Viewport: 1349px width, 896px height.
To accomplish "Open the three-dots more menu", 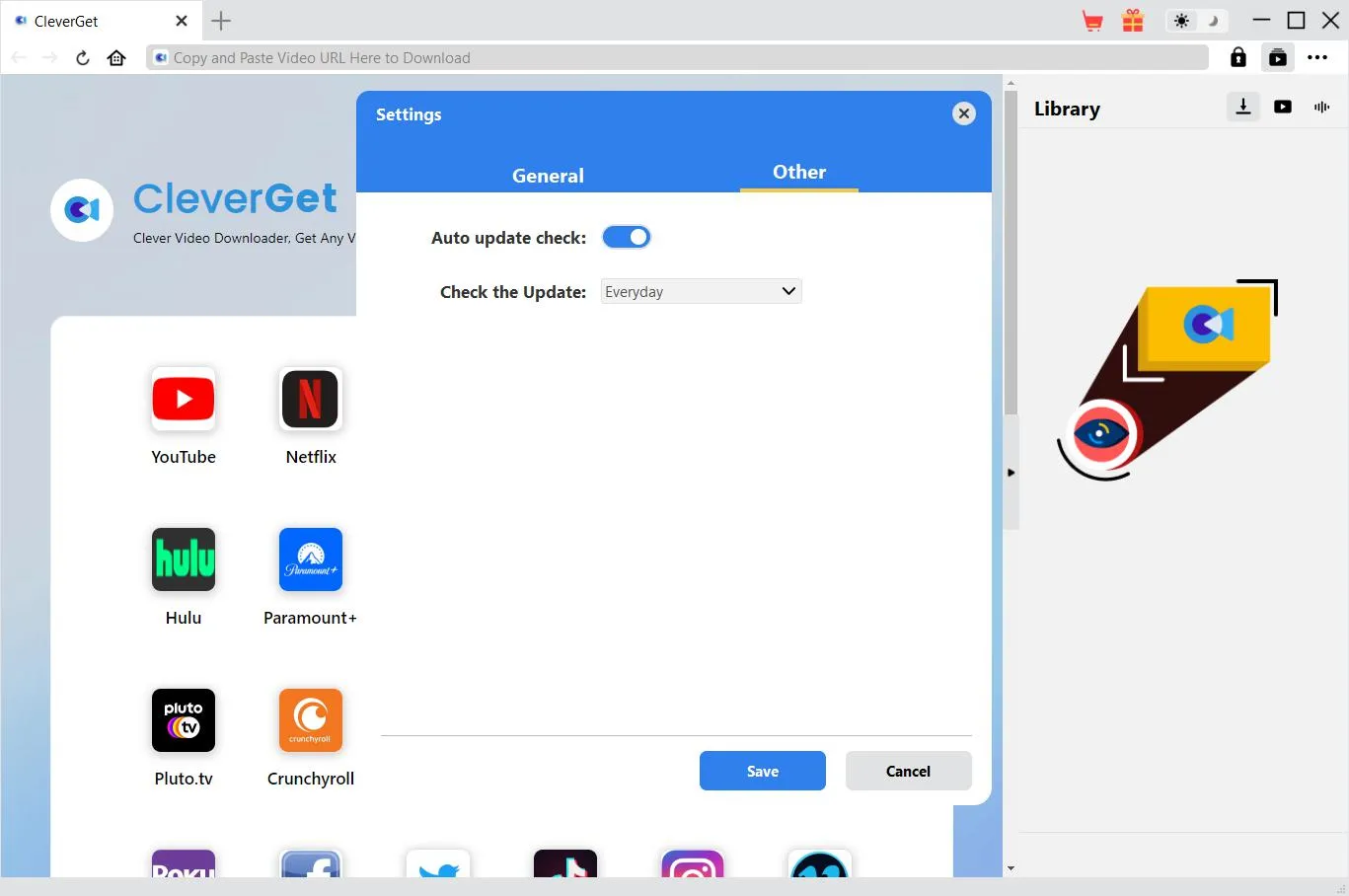I will [x=1317, y=58].
